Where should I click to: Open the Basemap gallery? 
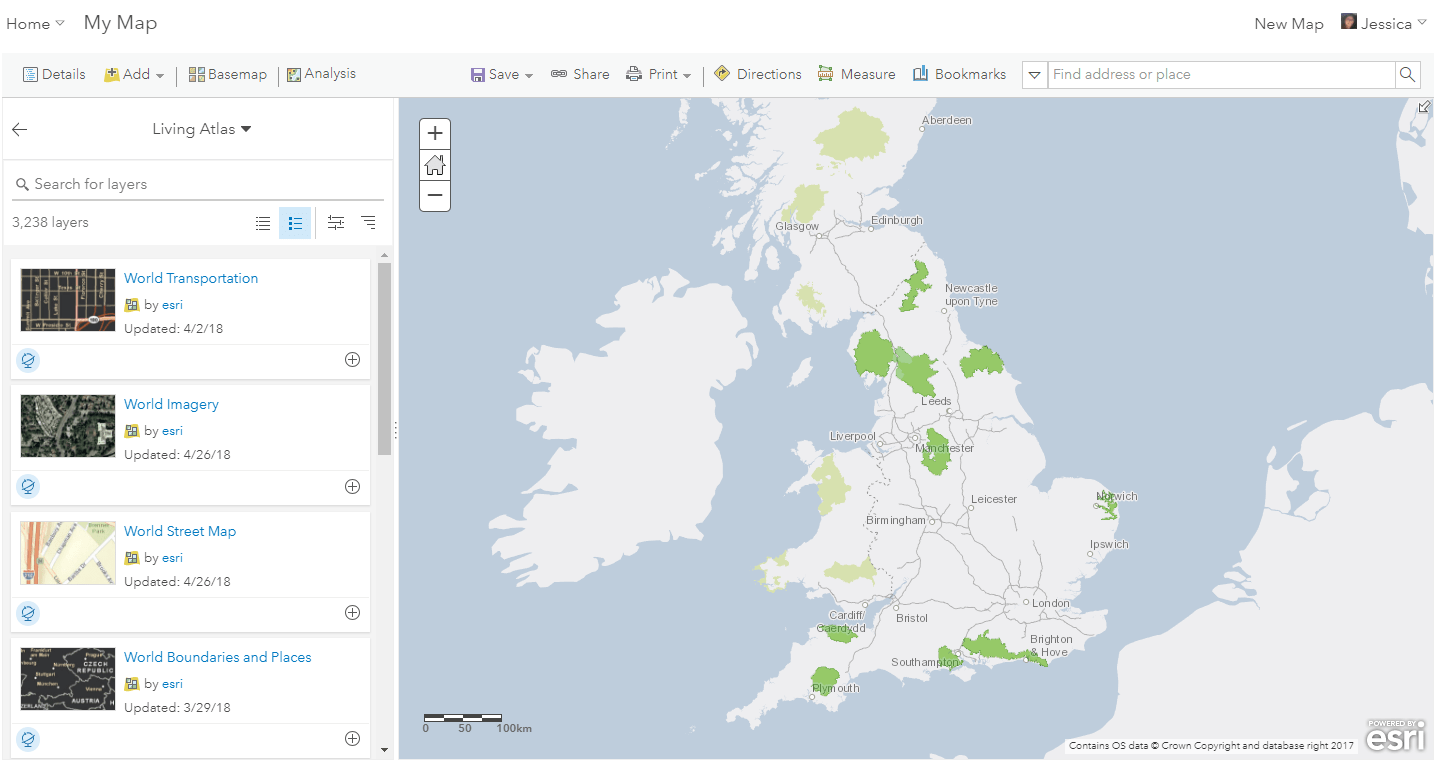(x=228, y=74)
